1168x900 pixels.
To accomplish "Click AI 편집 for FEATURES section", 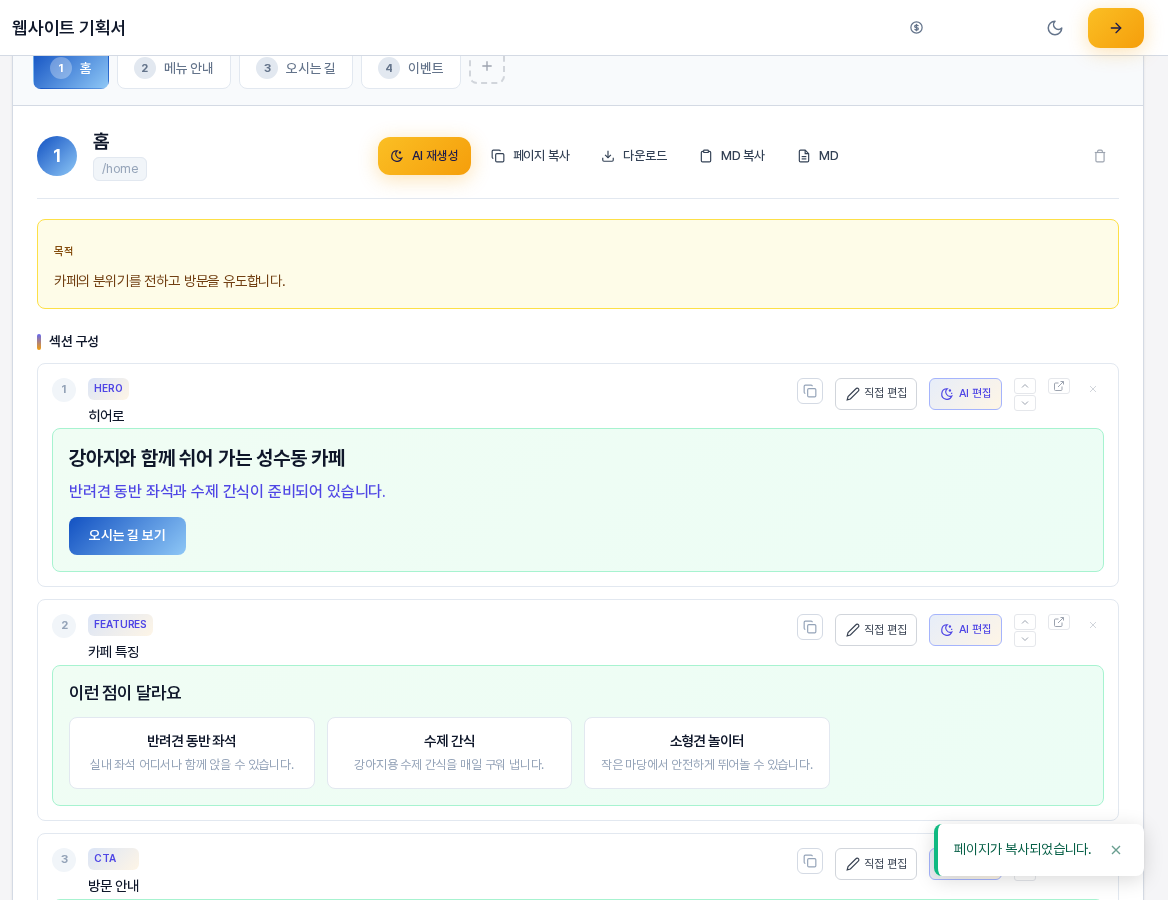I will coord(965,630).
